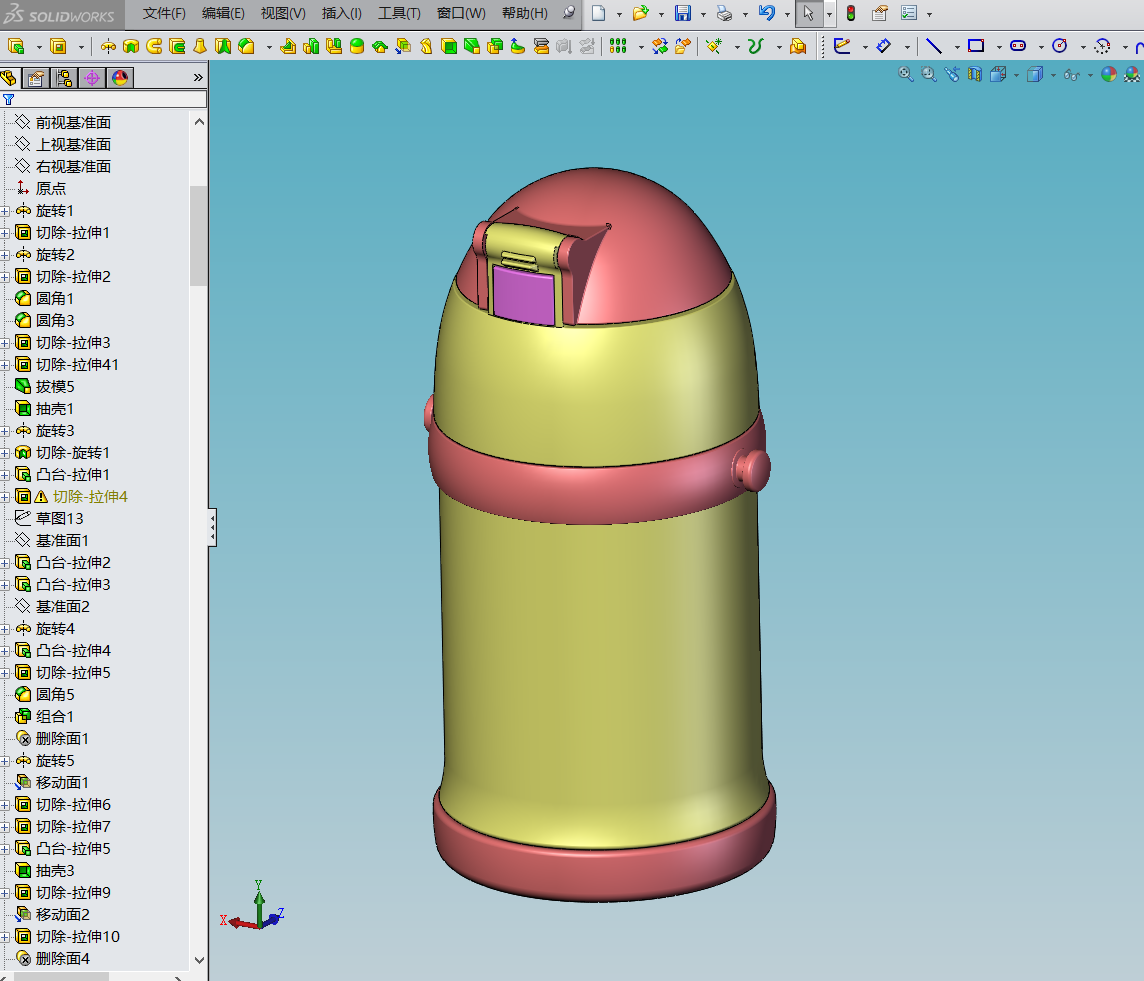This screenshot has height=981, width=1144.
Task: Click Zoom to Fit in view toolbar
Action: (905, 74)
